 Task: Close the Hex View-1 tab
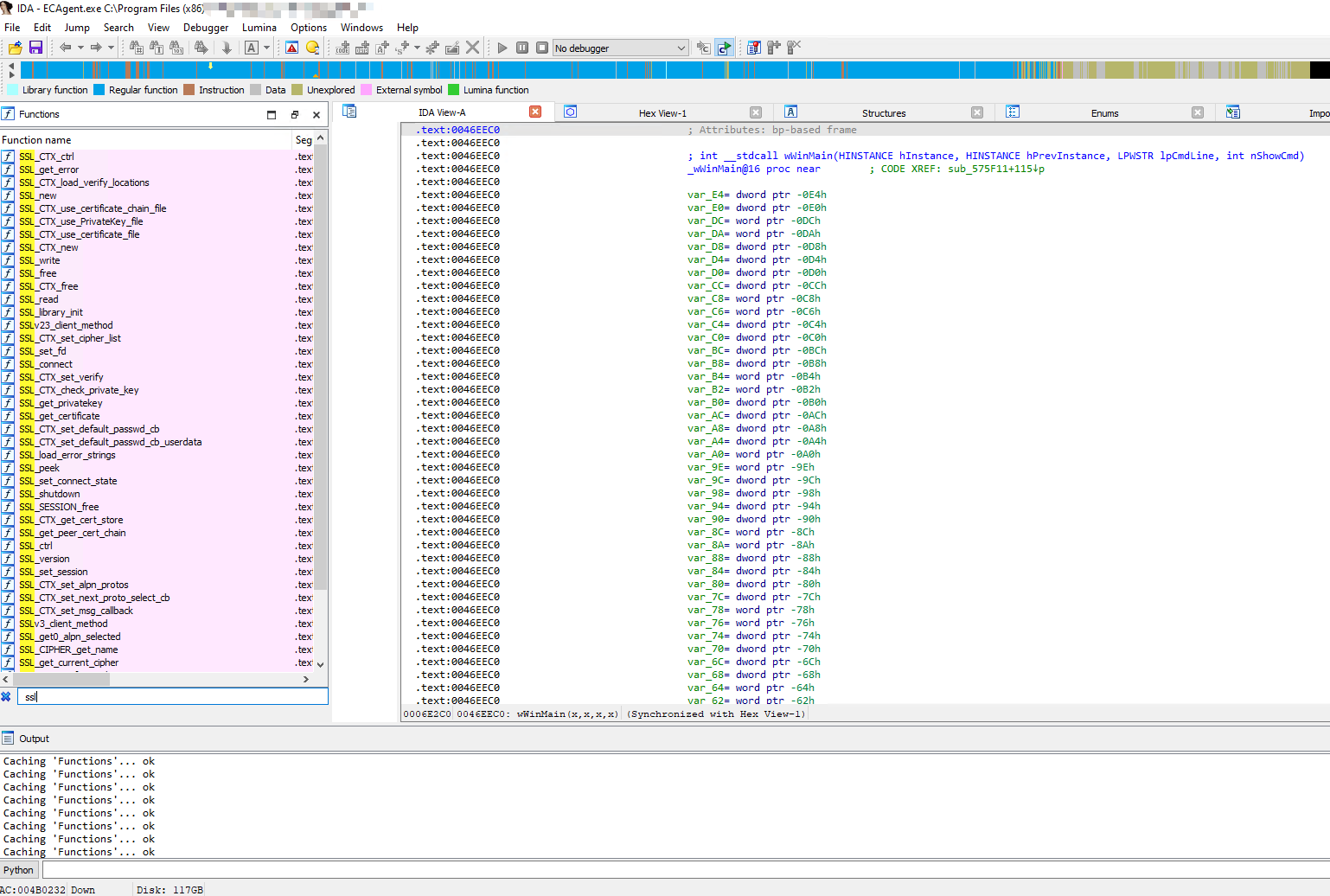(x=756, y=112)
